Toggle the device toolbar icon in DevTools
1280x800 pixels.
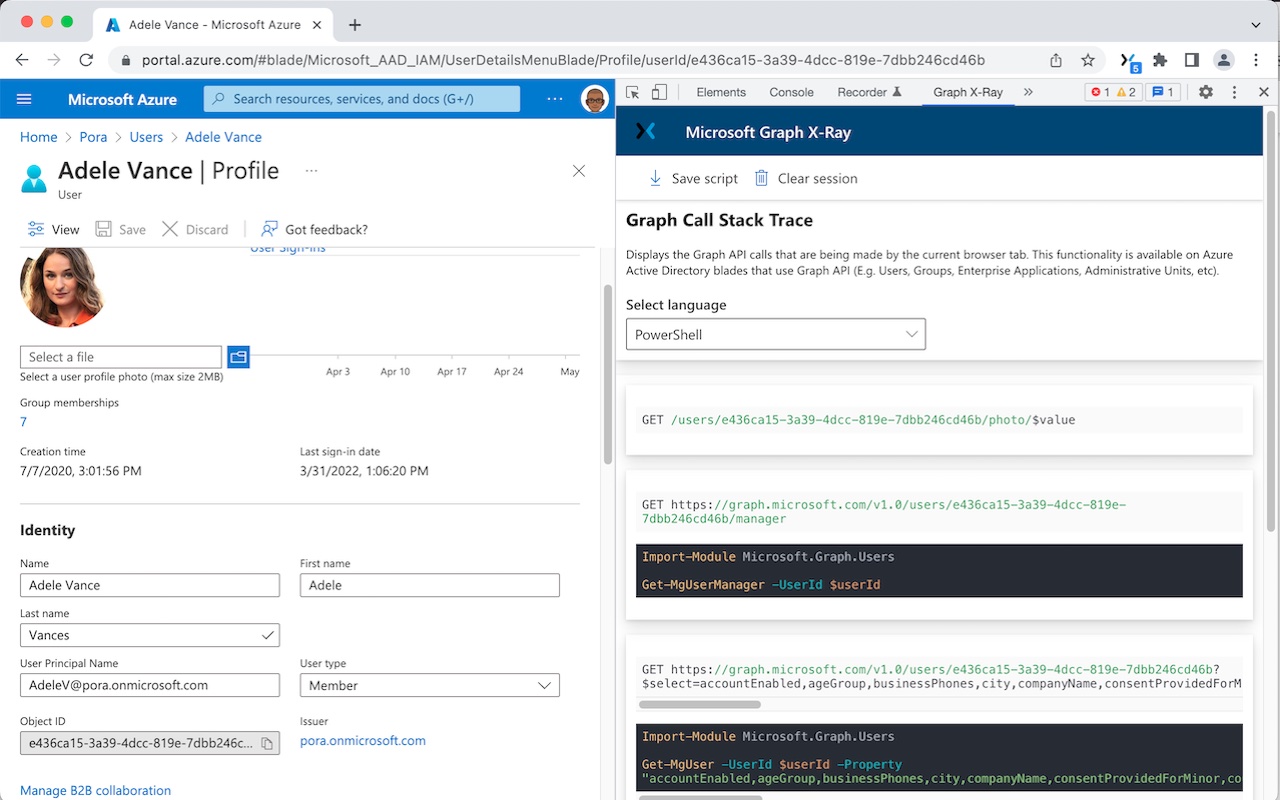click(659, 92)
